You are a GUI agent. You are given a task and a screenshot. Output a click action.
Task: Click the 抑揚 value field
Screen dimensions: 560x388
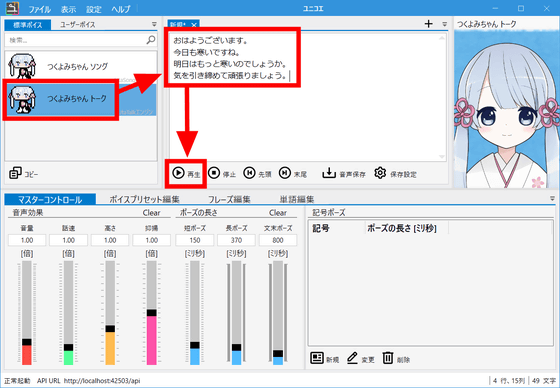click(151, 240)
